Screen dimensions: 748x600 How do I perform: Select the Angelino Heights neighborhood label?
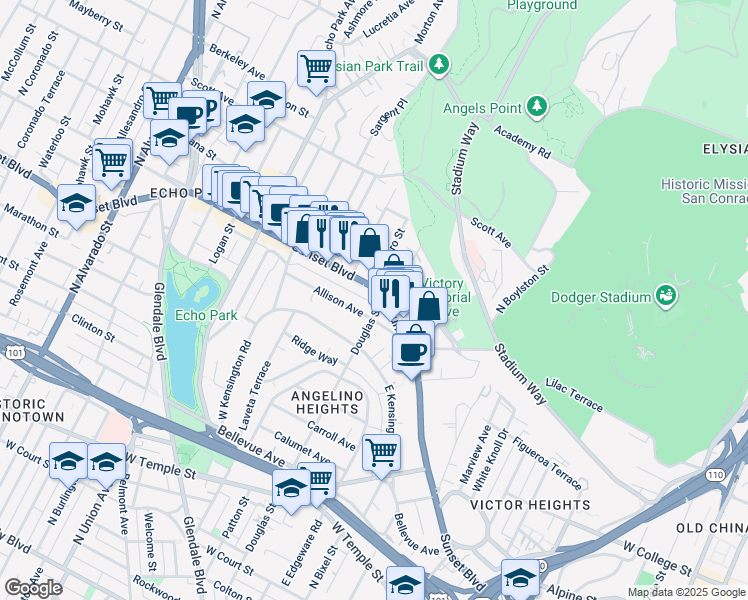[327, 403]
